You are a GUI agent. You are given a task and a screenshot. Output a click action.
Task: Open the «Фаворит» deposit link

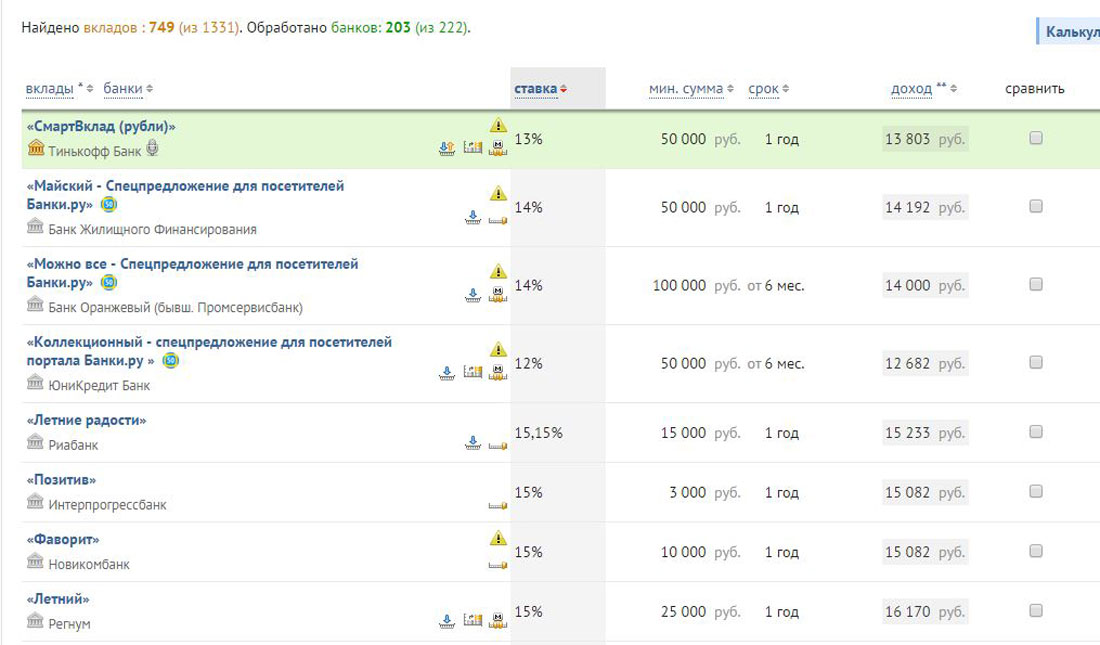pos(63,540)
